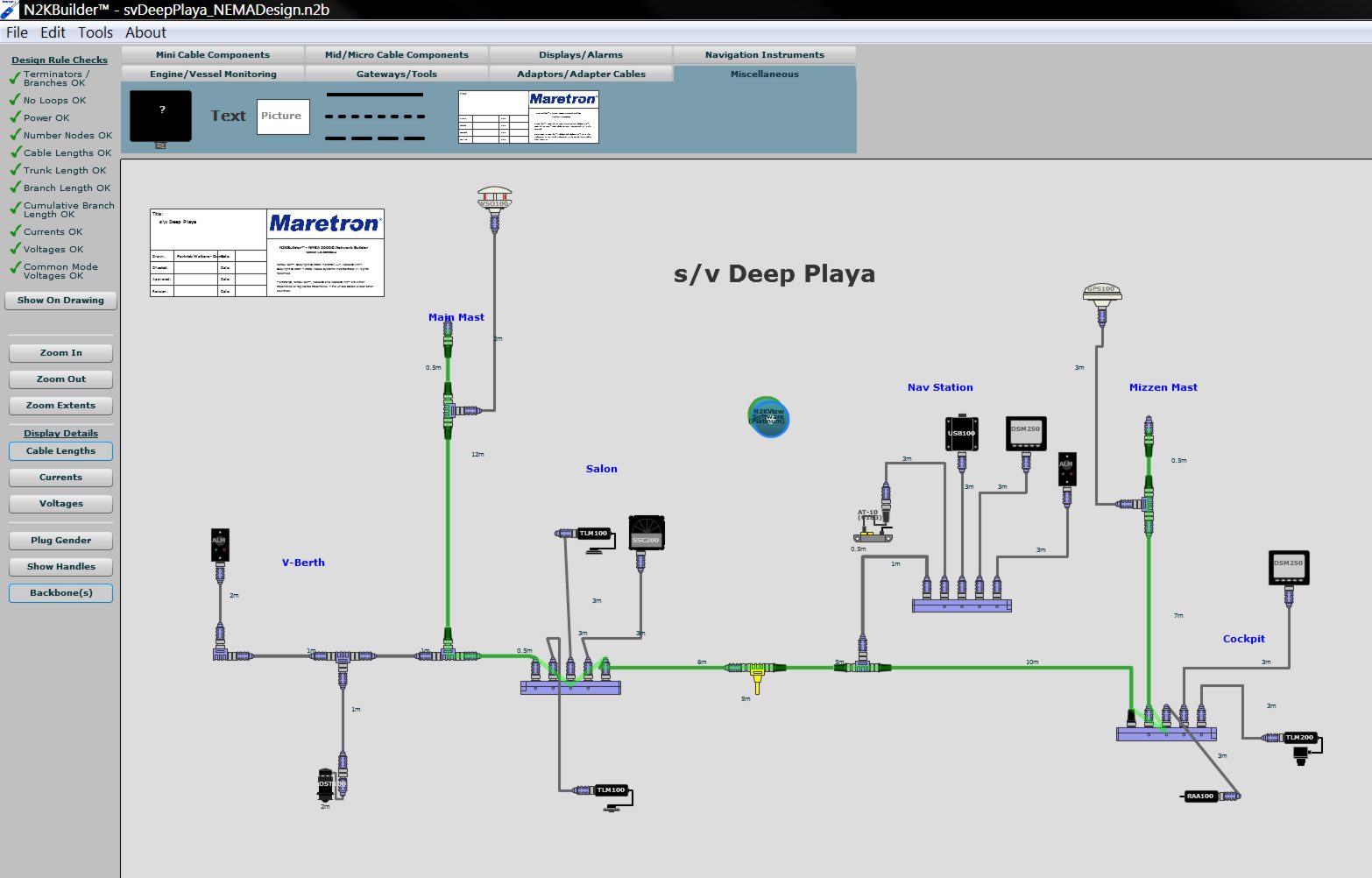Image resolution: width=1372 pixels, height=878 pixels.
Task: Click the Show On Drawing button
Action: pyautogui.click(x=60, y=301)
